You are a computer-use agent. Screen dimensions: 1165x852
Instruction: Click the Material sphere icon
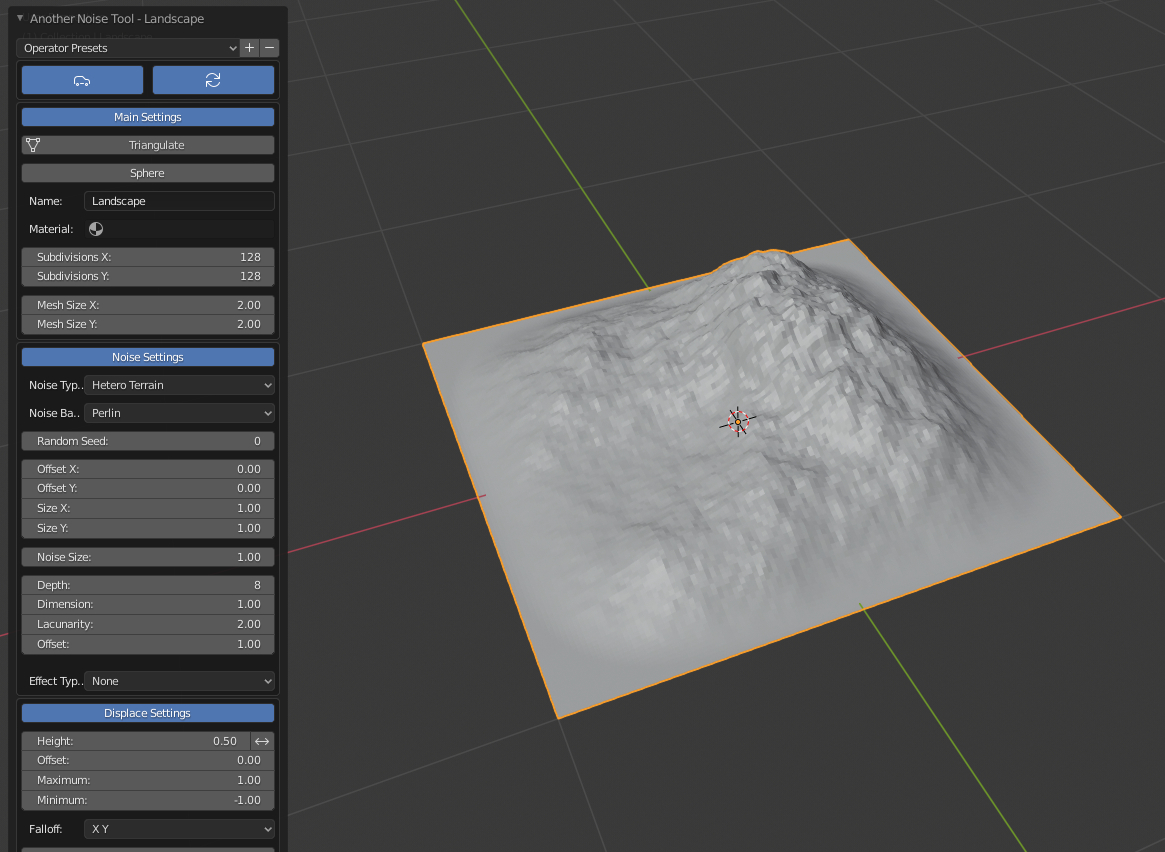coord(96,229)
